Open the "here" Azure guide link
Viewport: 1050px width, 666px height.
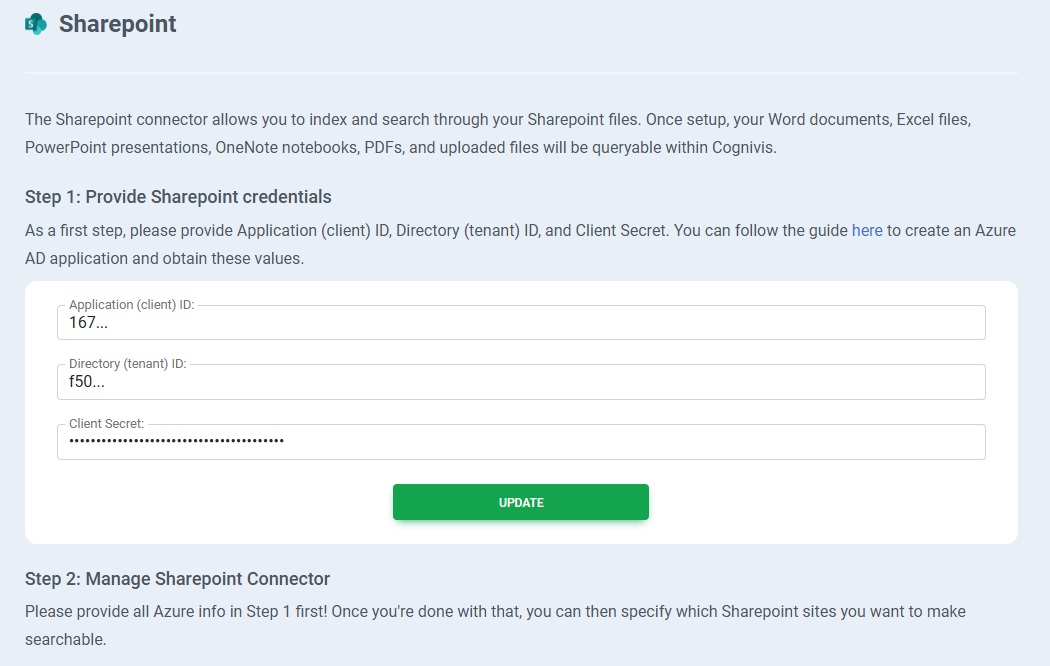[x=867, y=230]
